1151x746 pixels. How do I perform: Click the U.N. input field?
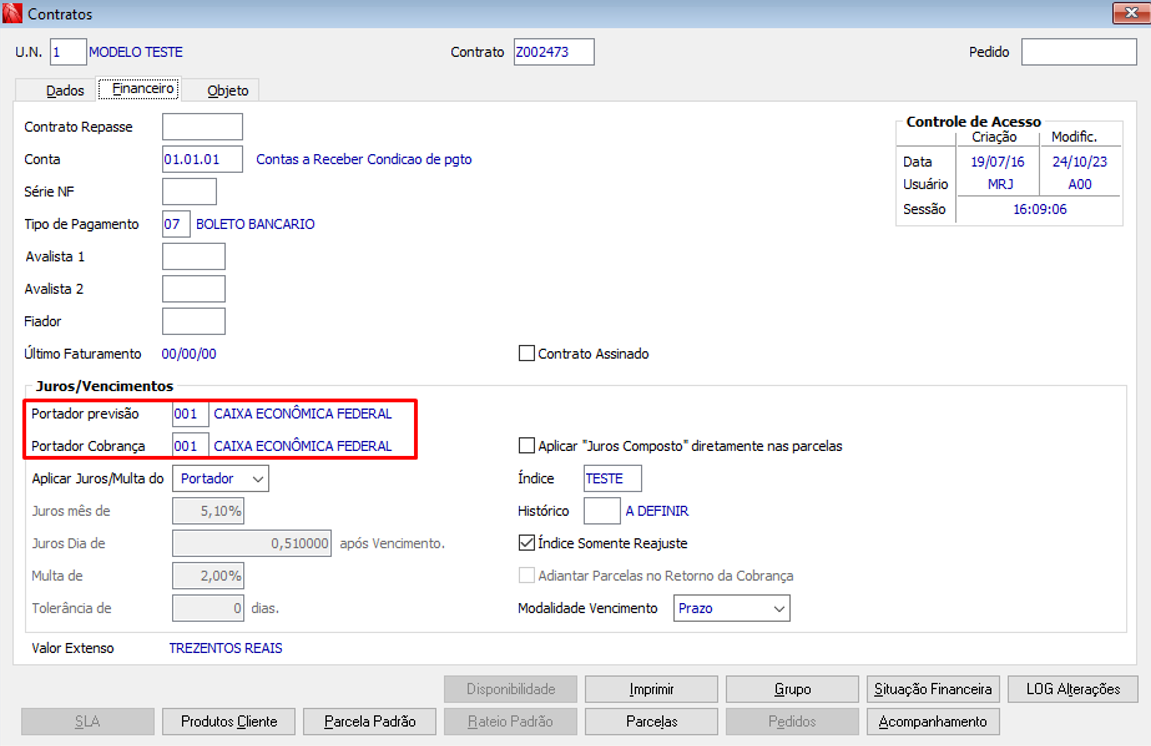tap(68, 52)
